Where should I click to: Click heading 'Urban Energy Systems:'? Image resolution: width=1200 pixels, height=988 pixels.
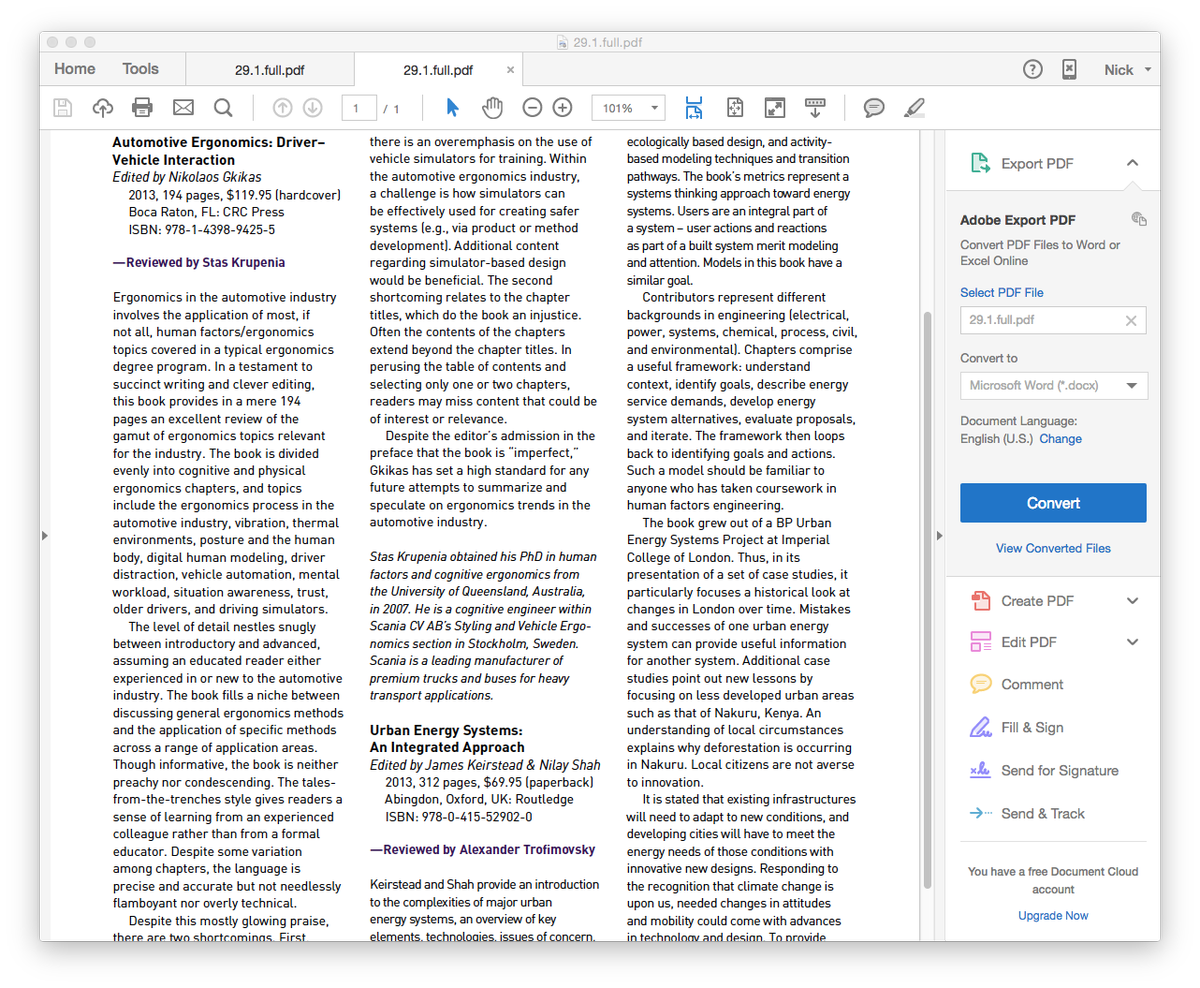(x=446, y=730)
